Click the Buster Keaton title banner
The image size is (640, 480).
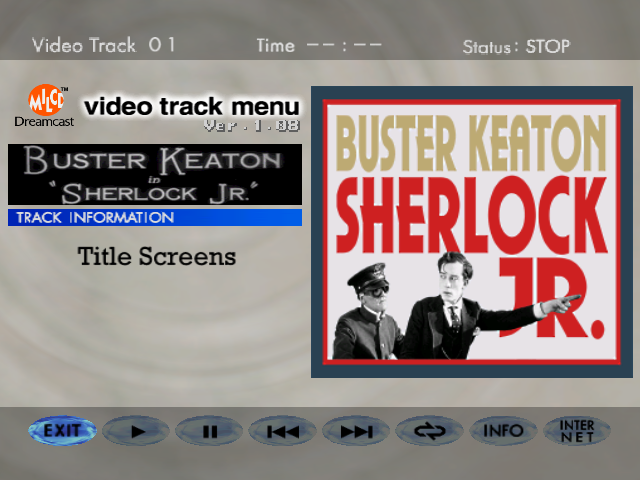click(155, 174)
